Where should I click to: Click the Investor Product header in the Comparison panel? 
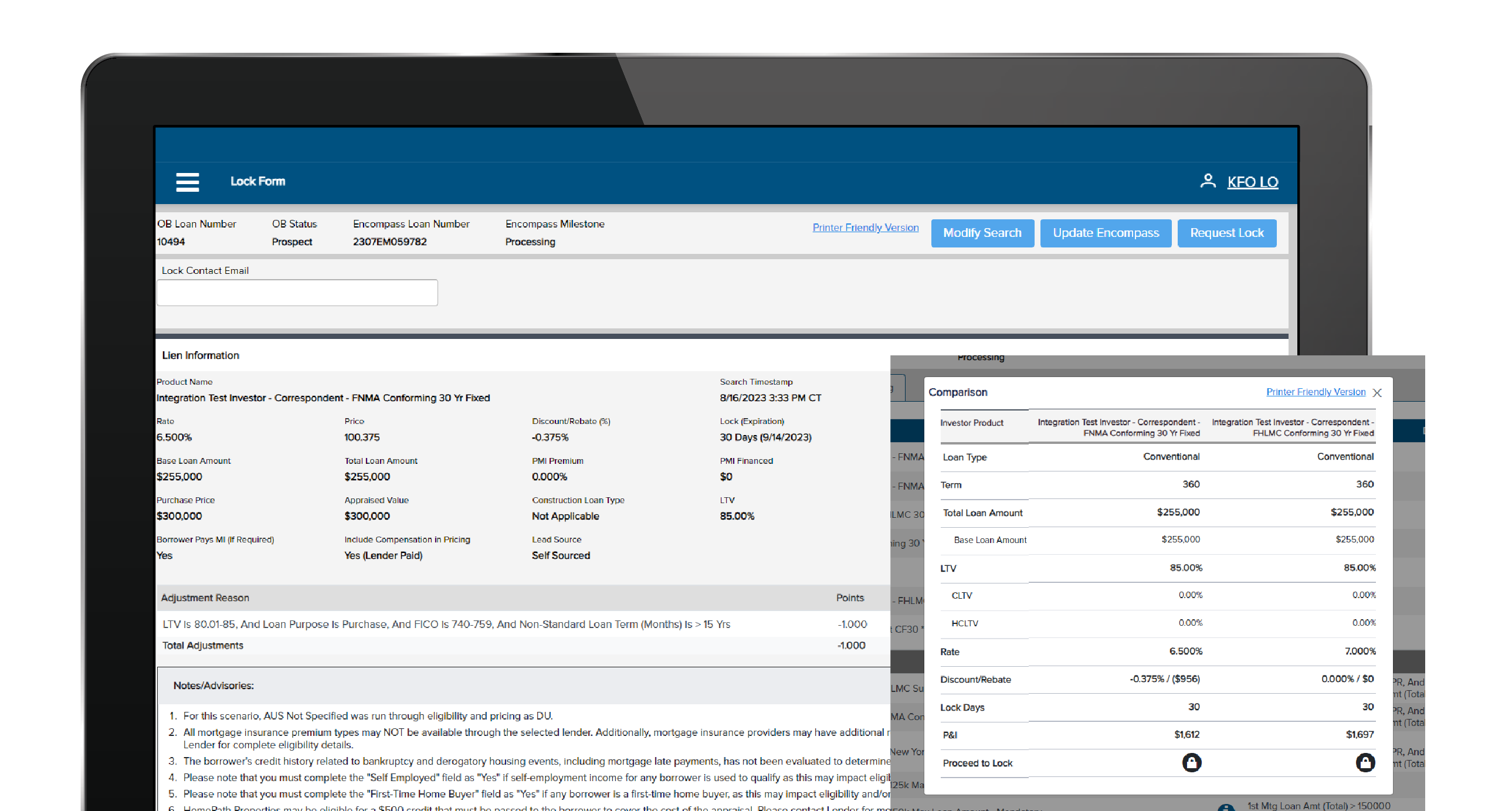click(x=972, y=423)
